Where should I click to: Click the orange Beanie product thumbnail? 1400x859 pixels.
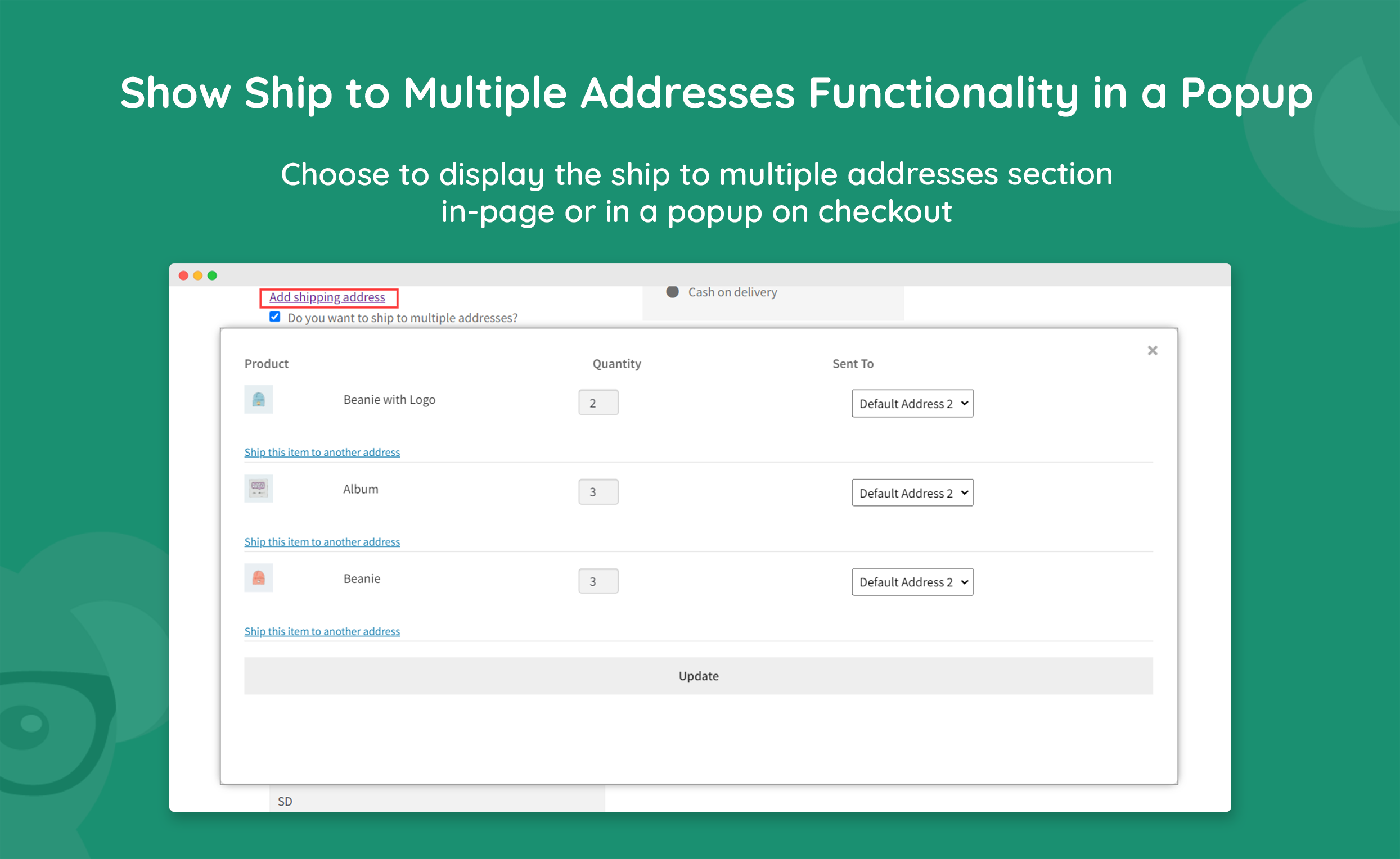pos(259,578)
